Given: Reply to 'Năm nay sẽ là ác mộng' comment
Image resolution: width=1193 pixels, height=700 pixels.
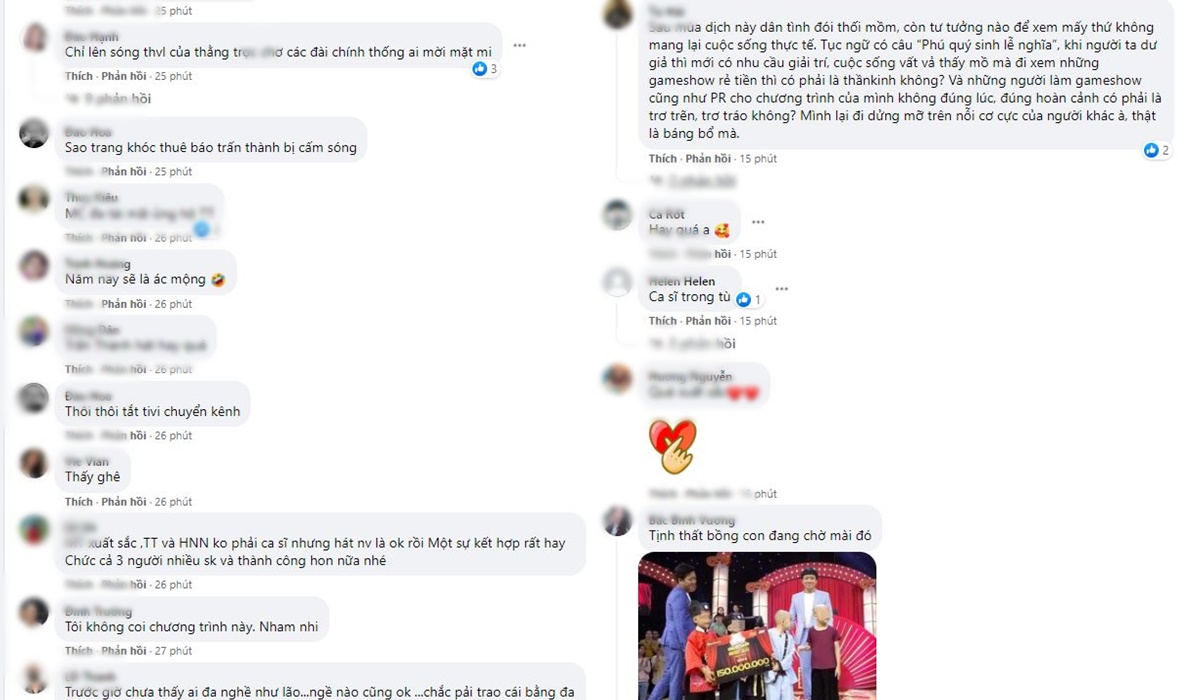Looking at the screenshot, I should coord(124,304).
